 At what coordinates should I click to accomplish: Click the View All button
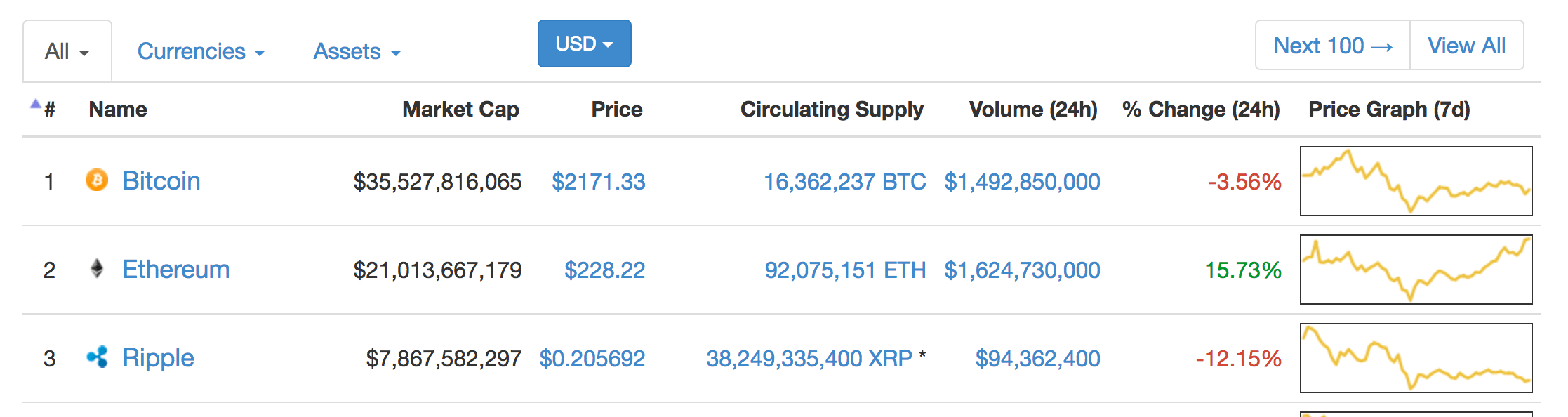pos(1467,46)
